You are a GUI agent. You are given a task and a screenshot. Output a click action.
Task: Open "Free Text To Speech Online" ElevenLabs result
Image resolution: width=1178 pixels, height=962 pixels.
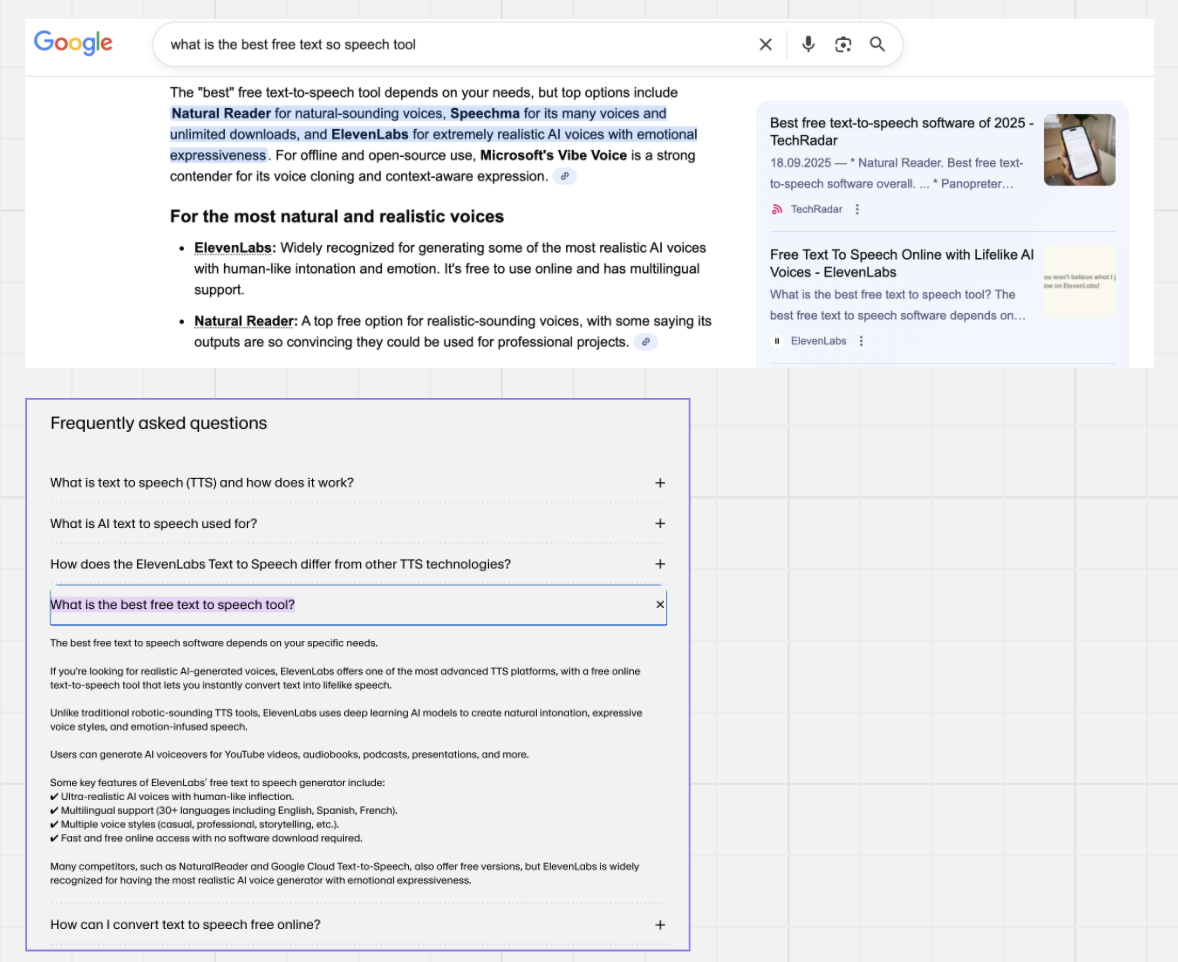coord(901,263)
